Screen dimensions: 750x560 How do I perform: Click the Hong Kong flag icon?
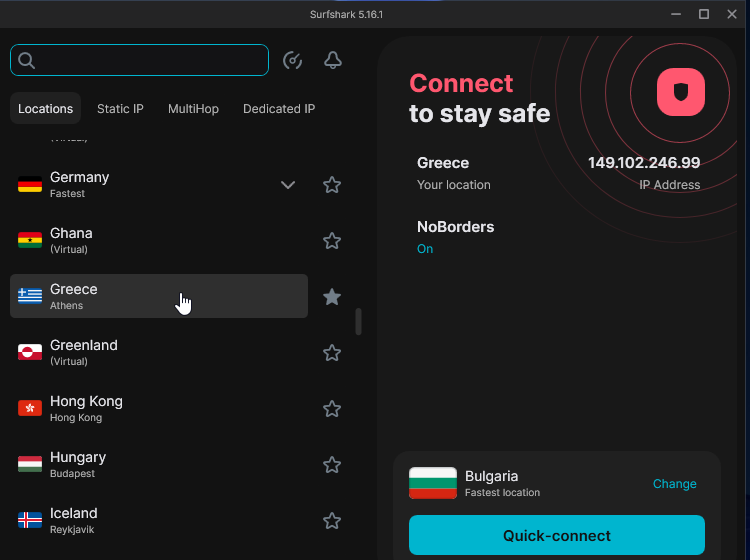30,408
